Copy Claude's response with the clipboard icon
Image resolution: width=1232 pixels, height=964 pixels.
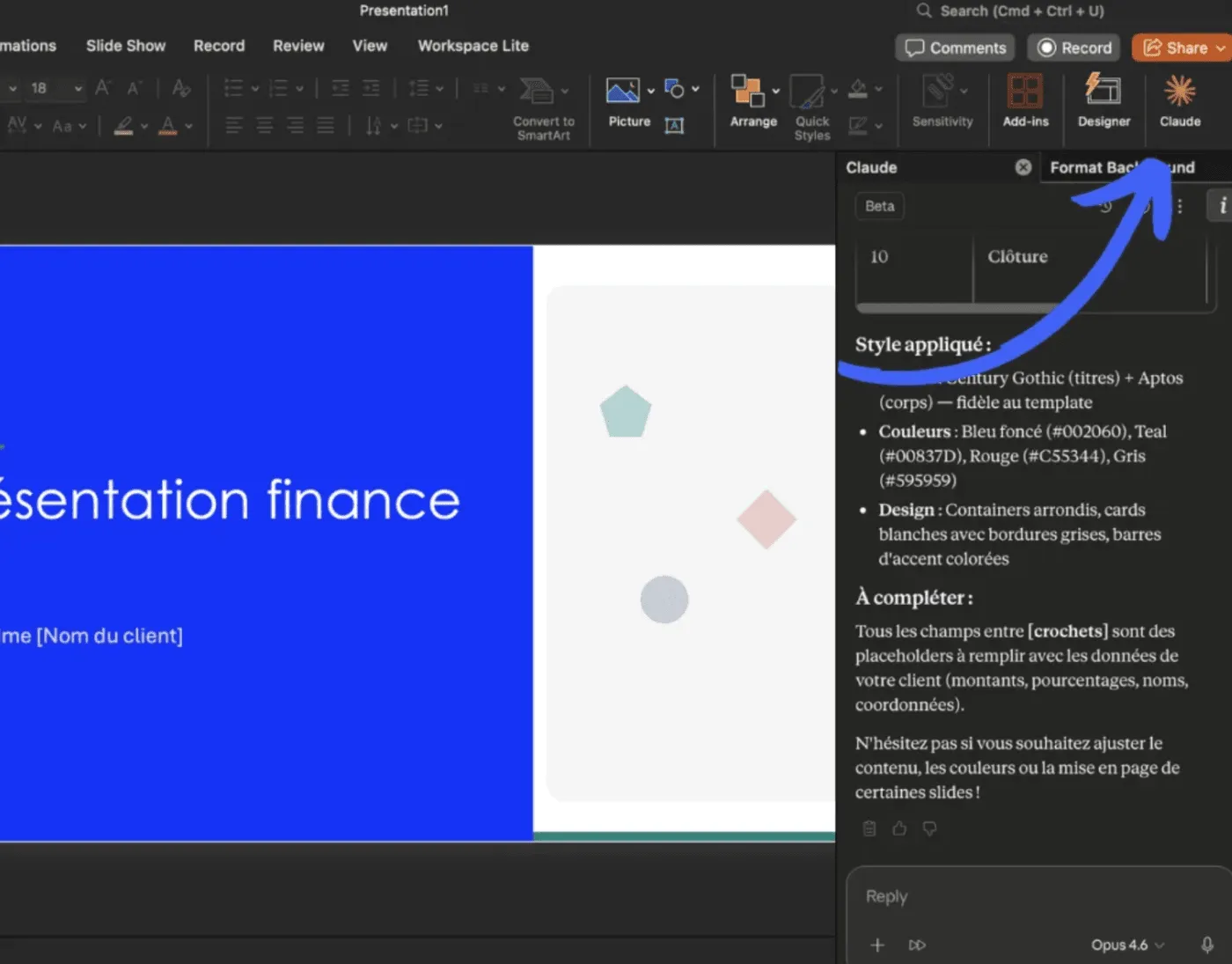[869, 828]
